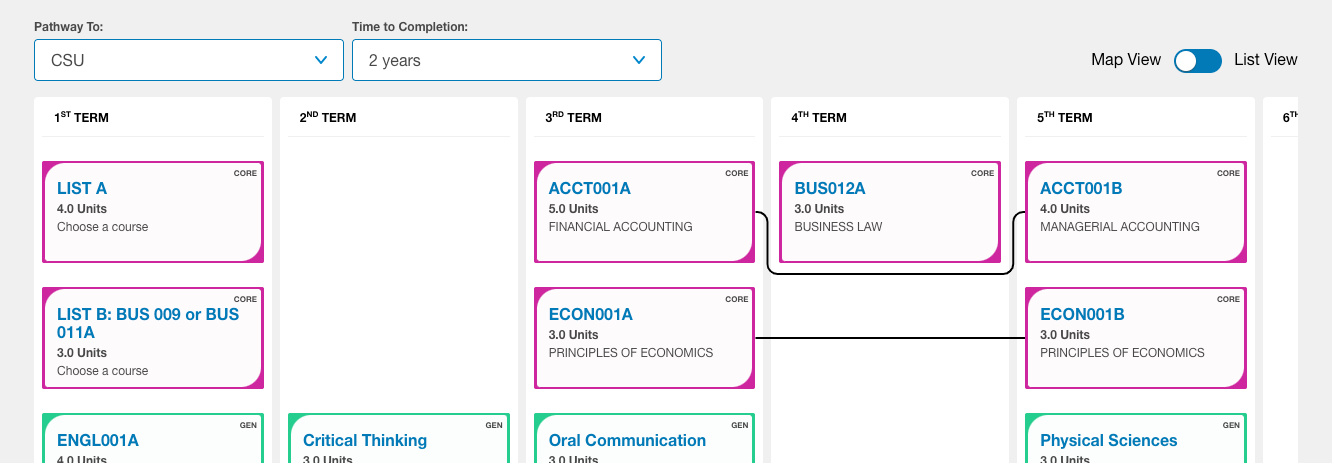
Task: Toggle the Map View / List View switch
Action: pos(1197,60)
